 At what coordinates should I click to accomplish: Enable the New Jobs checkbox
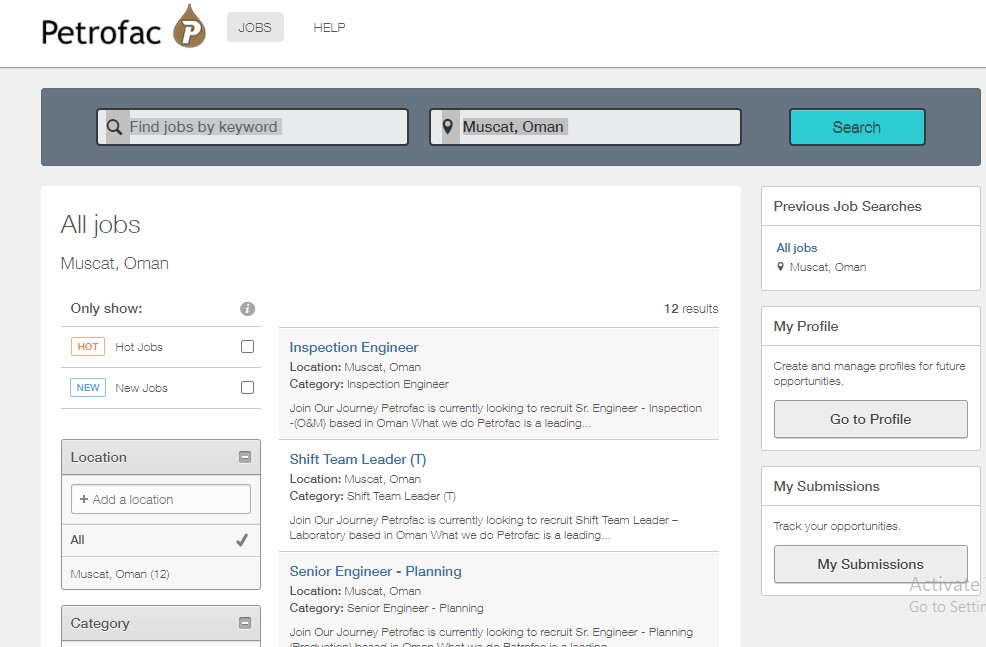tap(247, 387)
